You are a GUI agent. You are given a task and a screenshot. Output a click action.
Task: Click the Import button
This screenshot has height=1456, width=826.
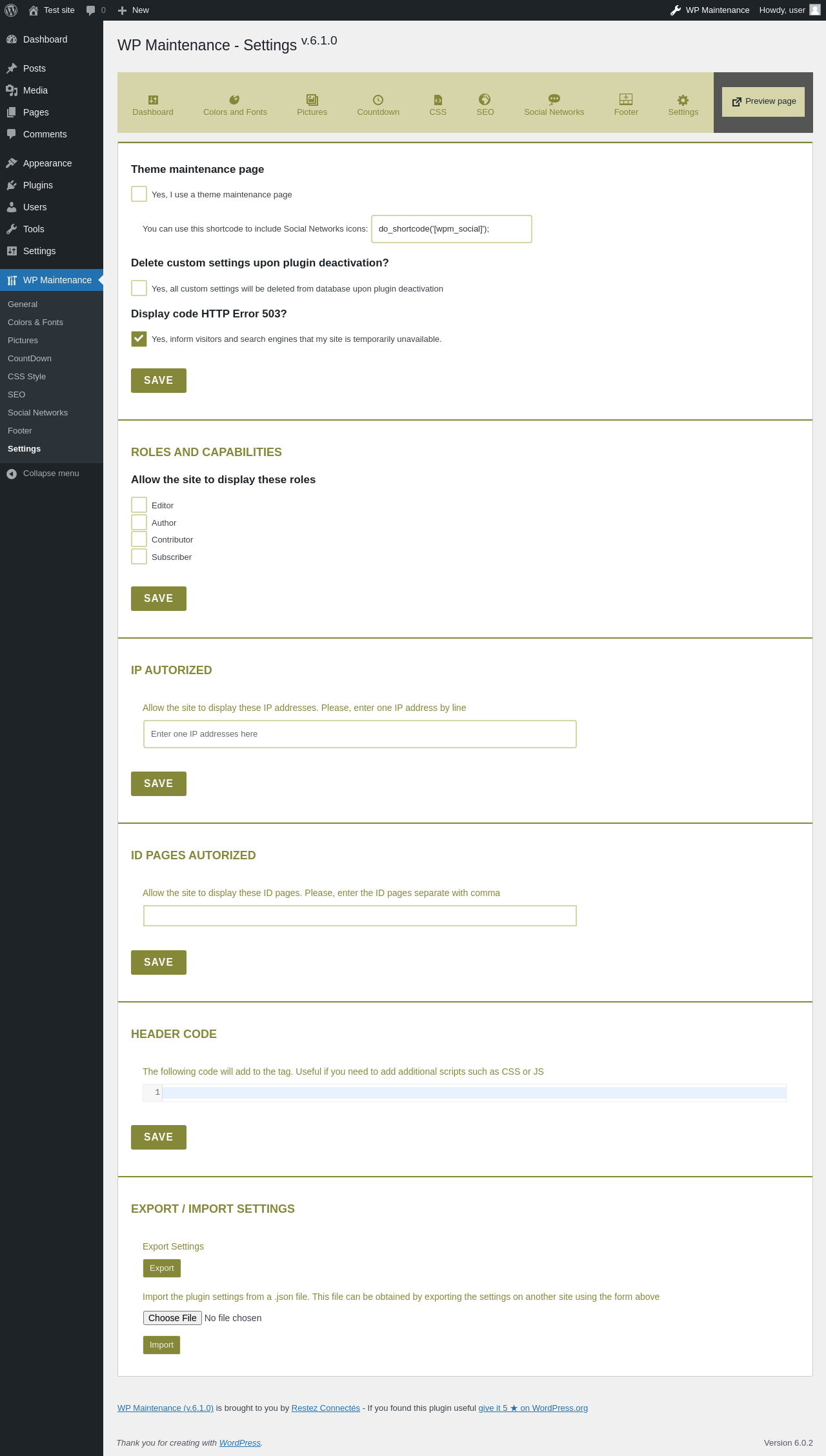click(x=161, y=1345)
